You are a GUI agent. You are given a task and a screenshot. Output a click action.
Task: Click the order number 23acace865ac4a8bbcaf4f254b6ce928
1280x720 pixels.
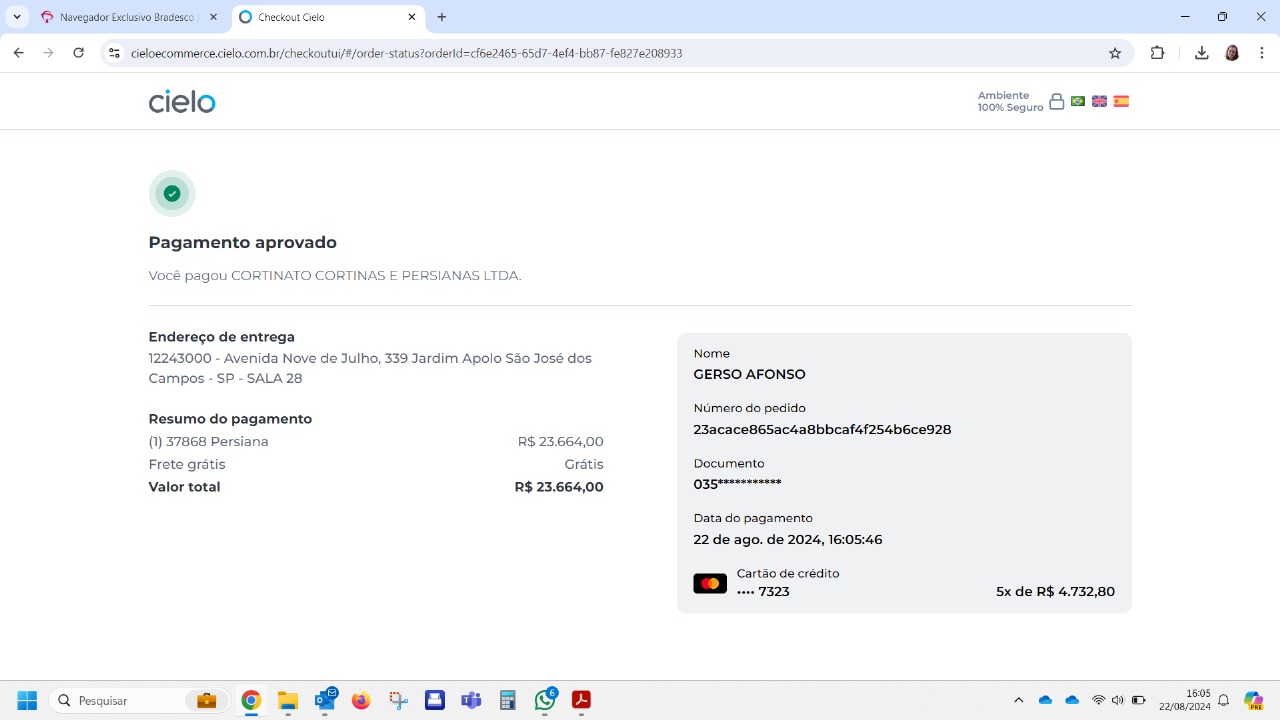[x=822, y=430]
